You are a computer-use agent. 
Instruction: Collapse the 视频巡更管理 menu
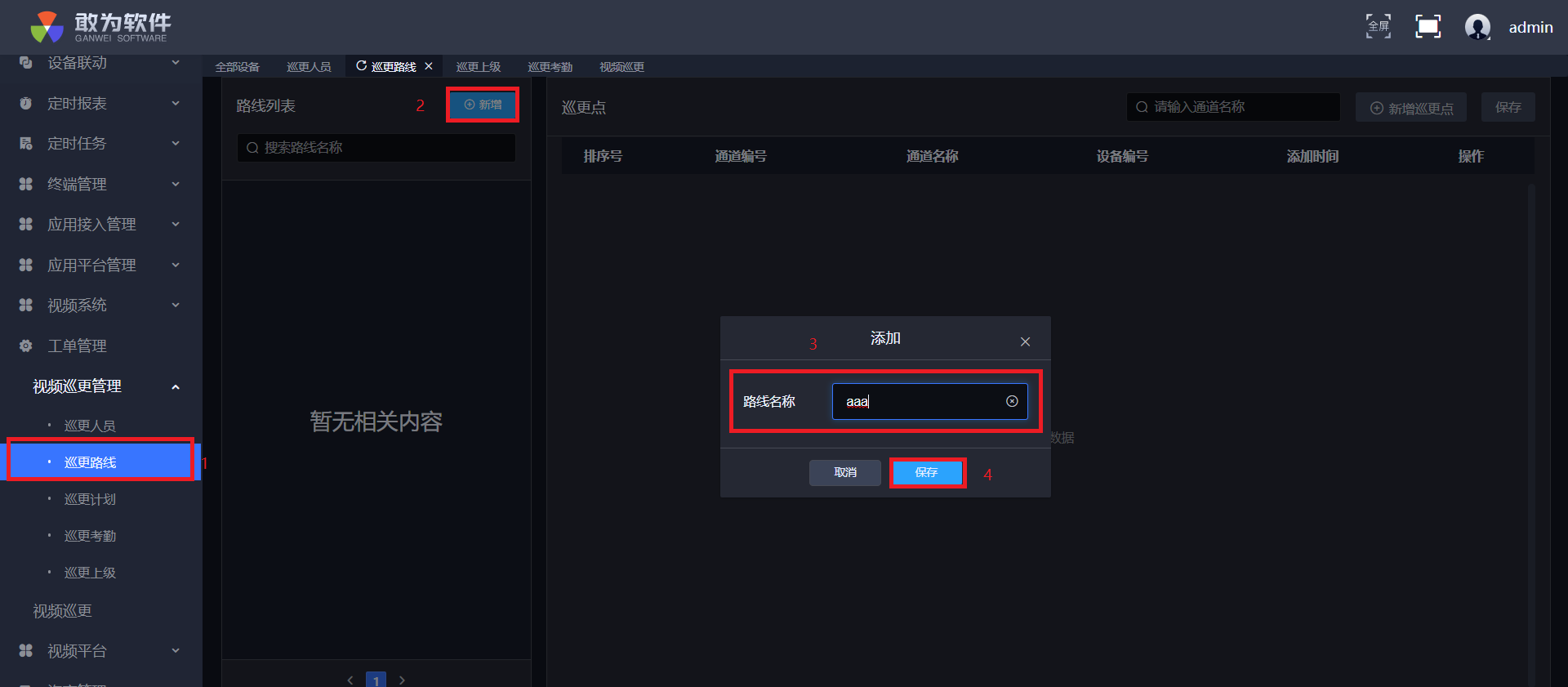[x=176, y=386]
